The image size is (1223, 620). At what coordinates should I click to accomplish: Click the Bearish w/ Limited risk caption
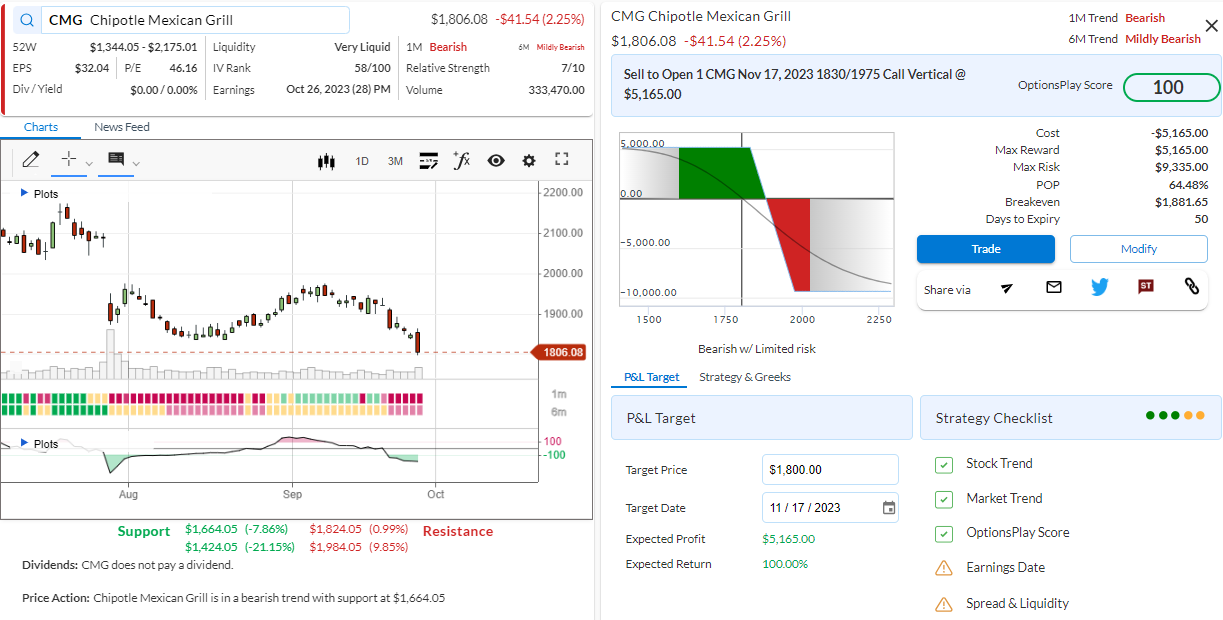click(x=757, y=349)
